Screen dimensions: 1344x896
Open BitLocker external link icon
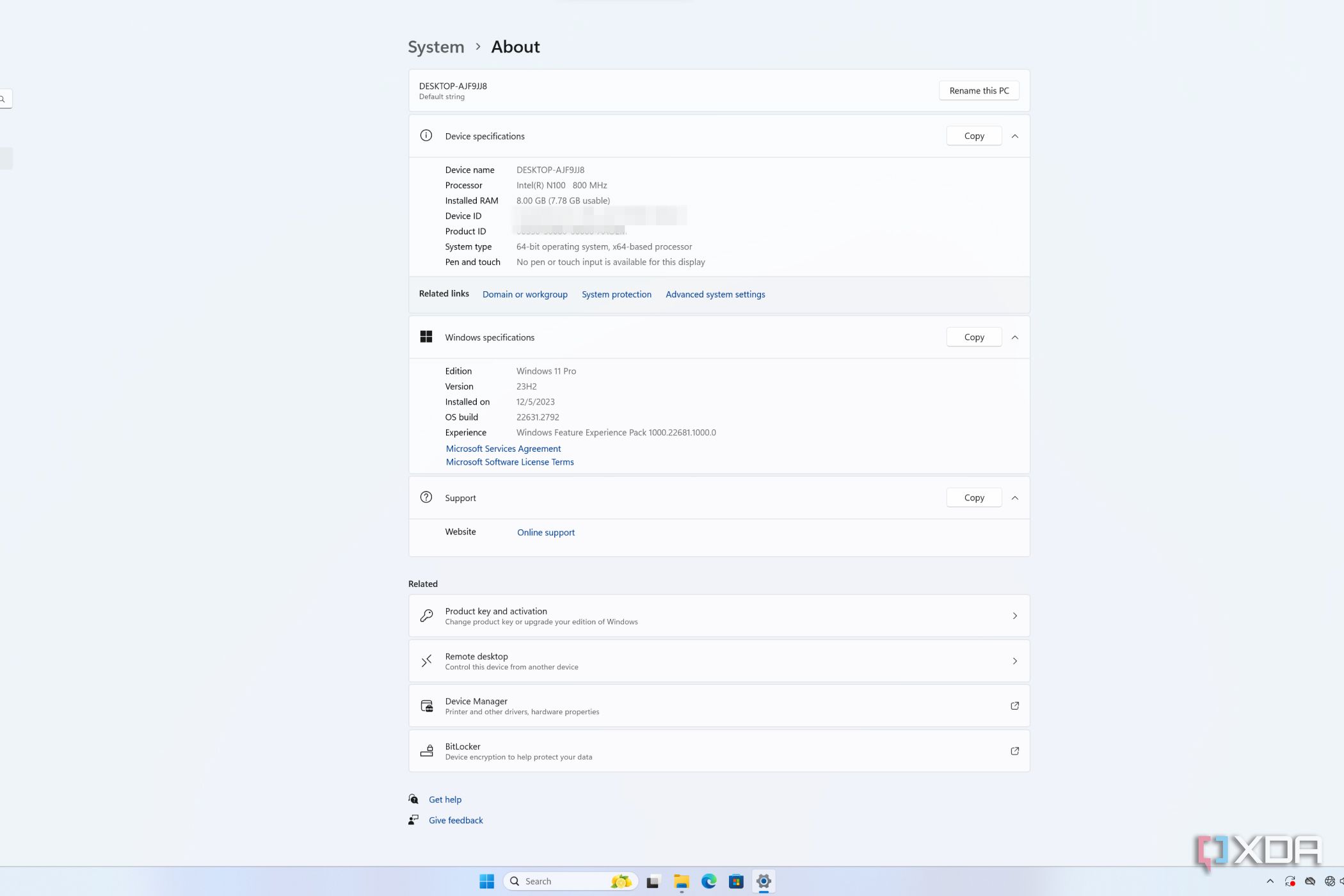coord(1014,751)
